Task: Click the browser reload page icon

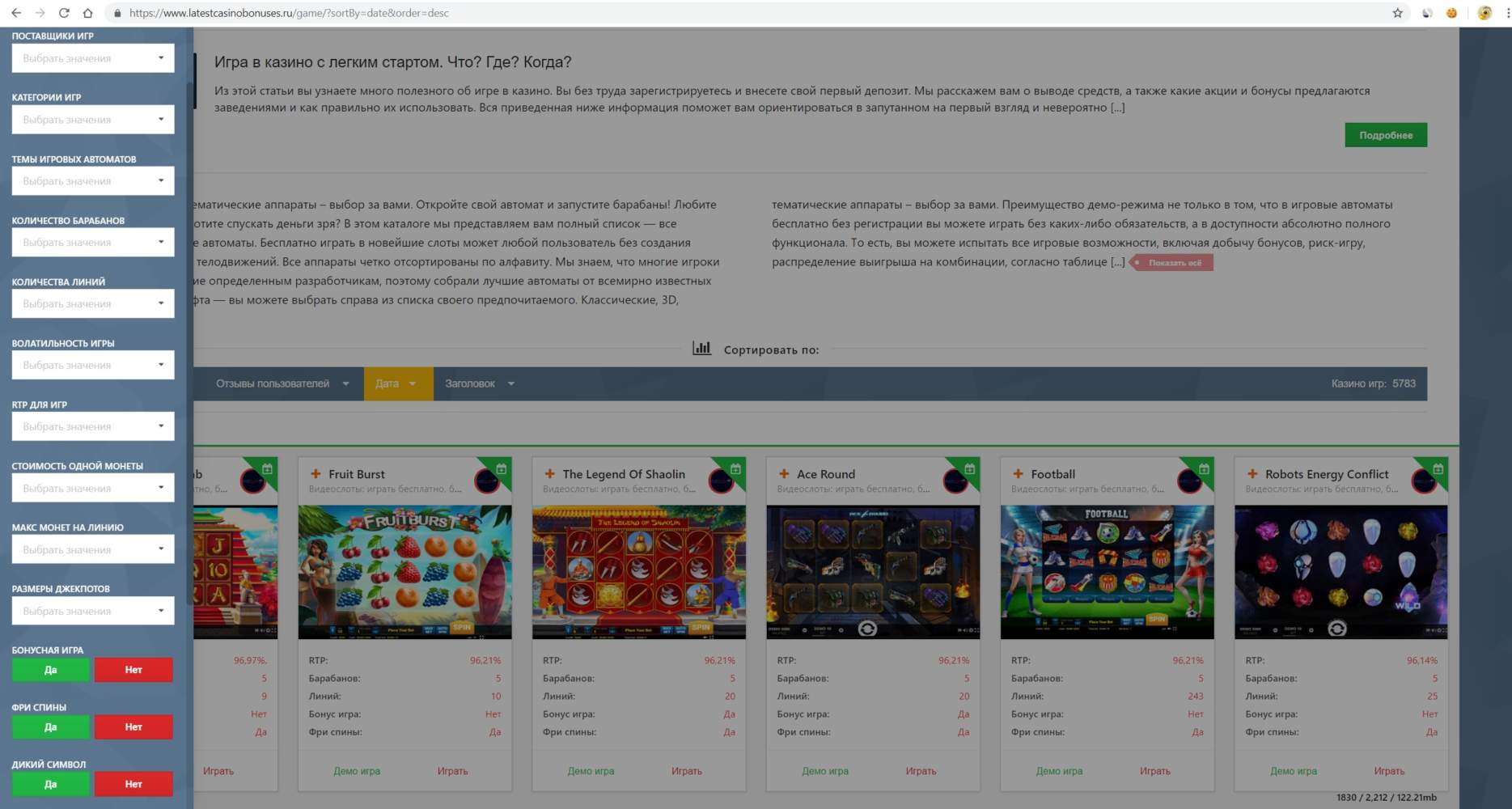Action: (64, 13)
